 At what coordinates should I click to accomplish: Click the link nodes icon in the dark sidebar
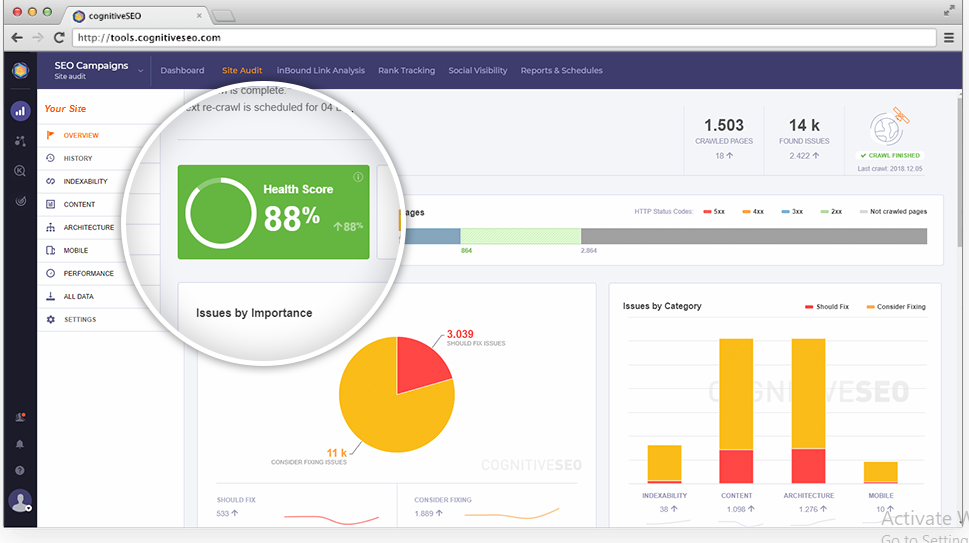20,141
